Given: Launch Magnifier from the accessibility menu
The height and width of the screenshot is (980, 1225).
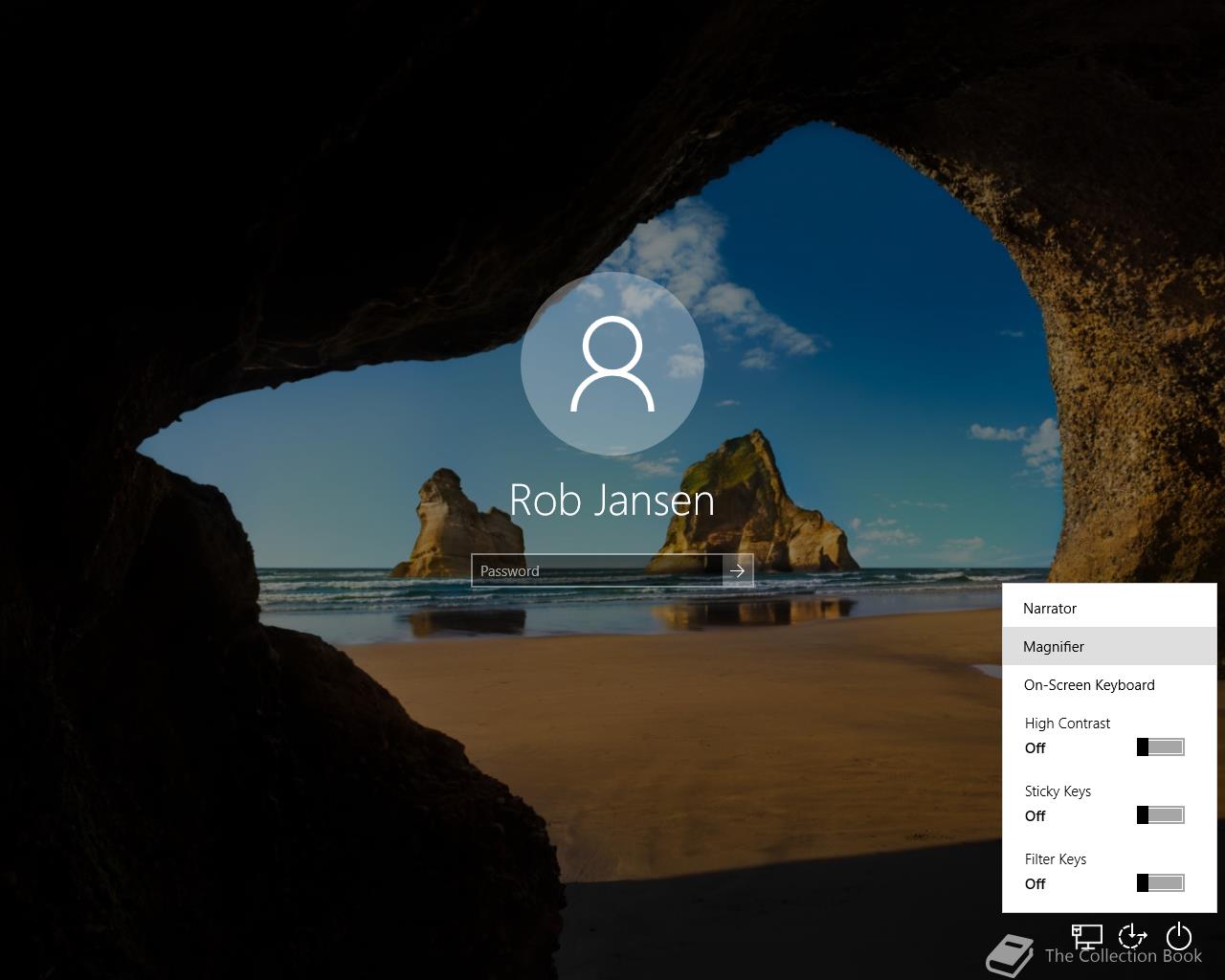Looking at the screenshot, I should click(1054, 647).
